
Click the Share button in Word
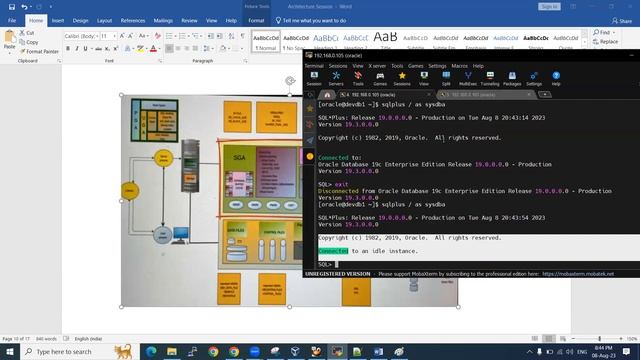pos(622,20)
